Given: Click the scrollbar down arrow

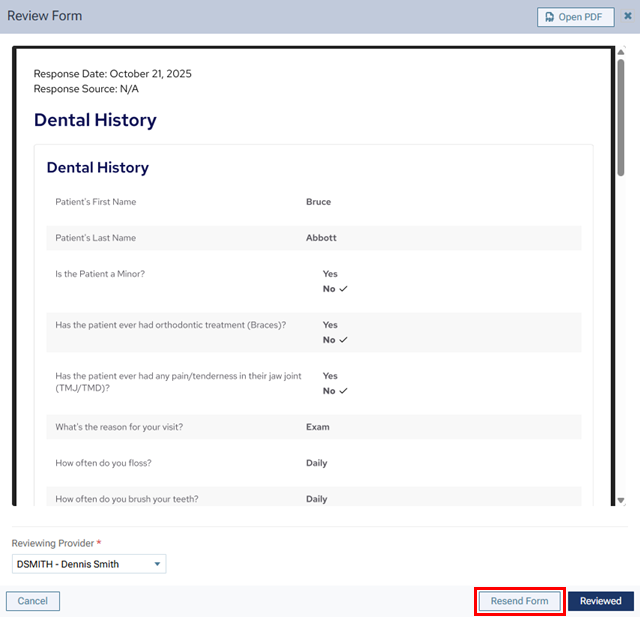Looking at the screenshot, I should point(621,500).
